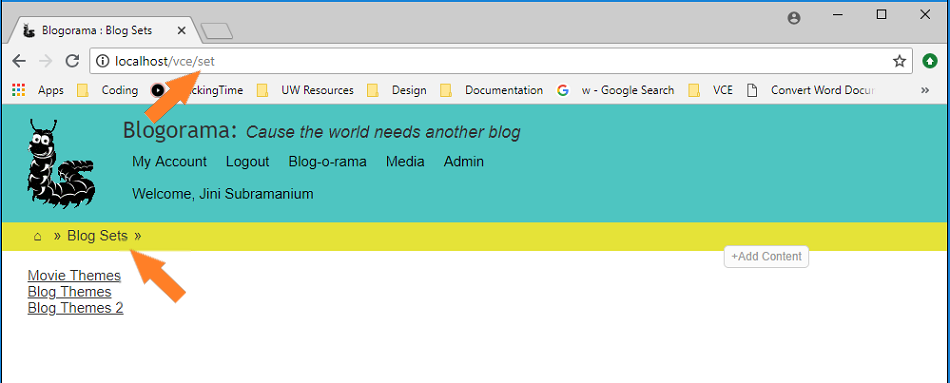Screen dimensions: 950x383
Task: Open the My Account menu item
Action: [x=170, y=162]
